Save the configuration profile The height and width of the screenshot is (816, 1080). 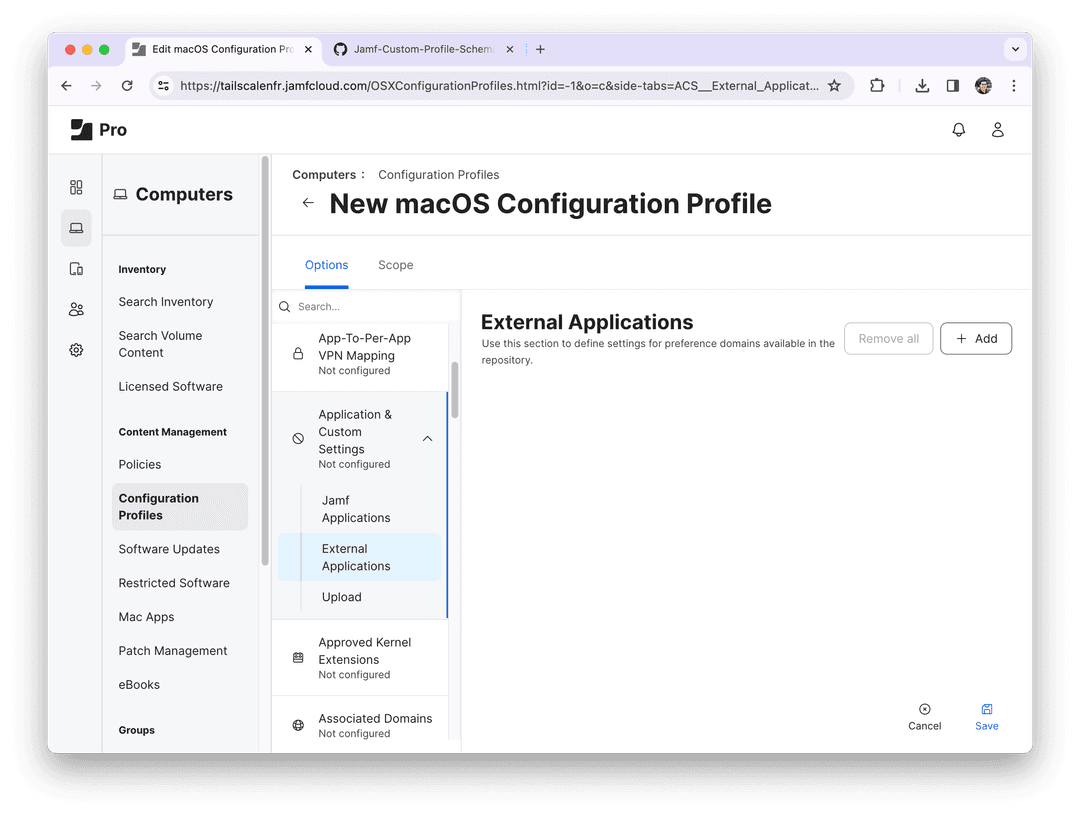pyautogui.click(x=986, y=716)
